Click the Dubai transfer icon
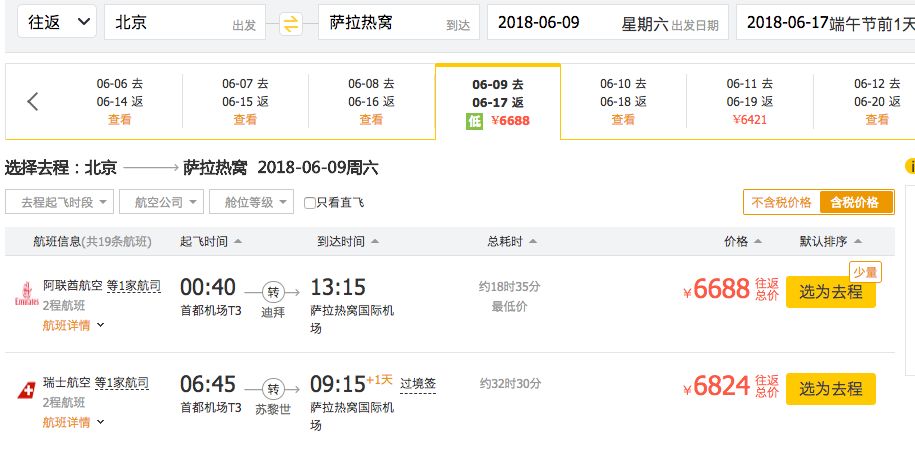Viewport: 915px width, 449px height. pos(272,291)
